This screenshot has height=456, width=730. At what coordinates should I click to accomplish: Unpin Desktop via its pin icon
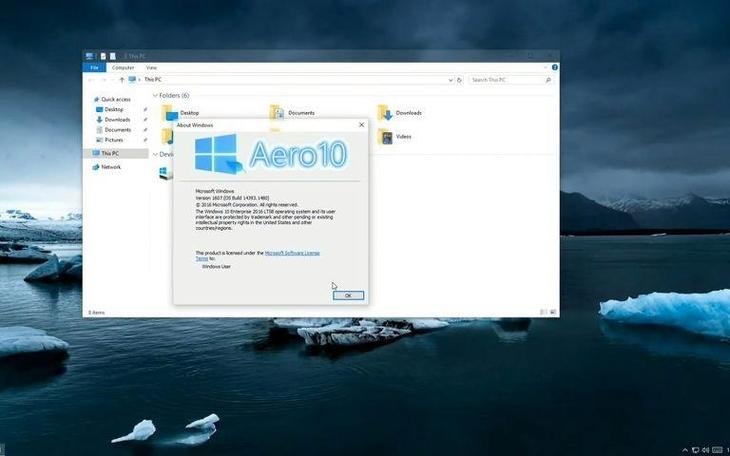[145, 109]
